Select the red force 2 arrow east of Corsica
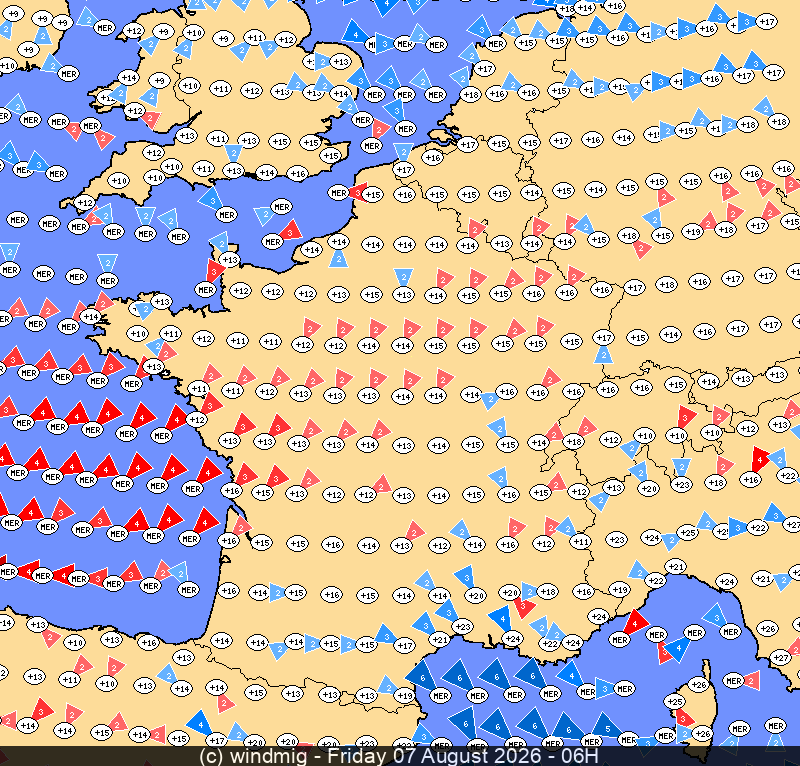The image size is (800, 766). tap(752, 681)
